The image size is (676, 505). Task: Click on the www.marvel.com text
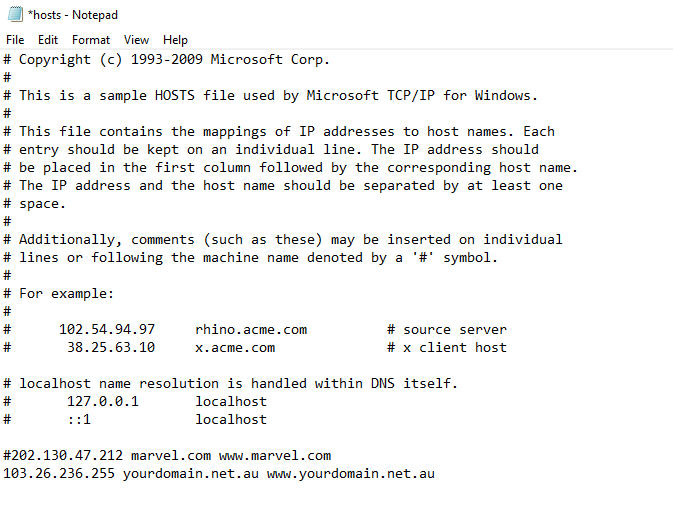[x=275, y=456]
